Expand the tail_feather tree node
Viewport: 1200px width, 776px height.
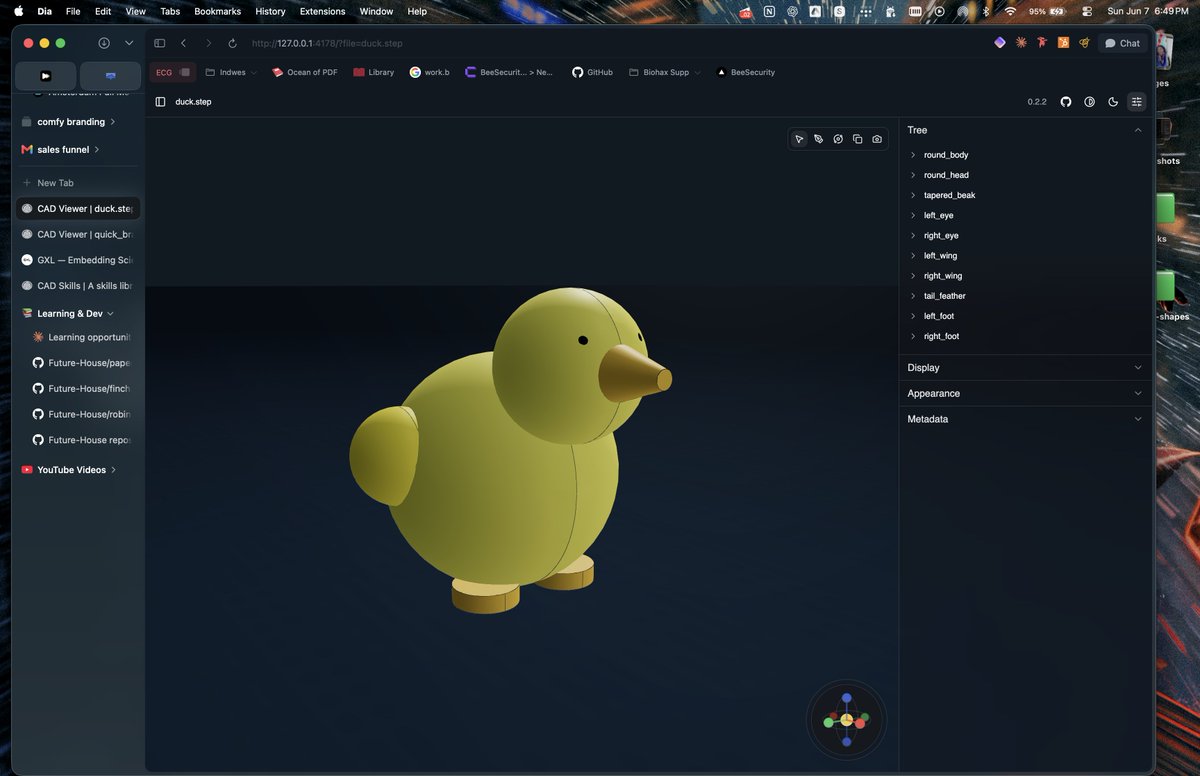click(913, 296)
